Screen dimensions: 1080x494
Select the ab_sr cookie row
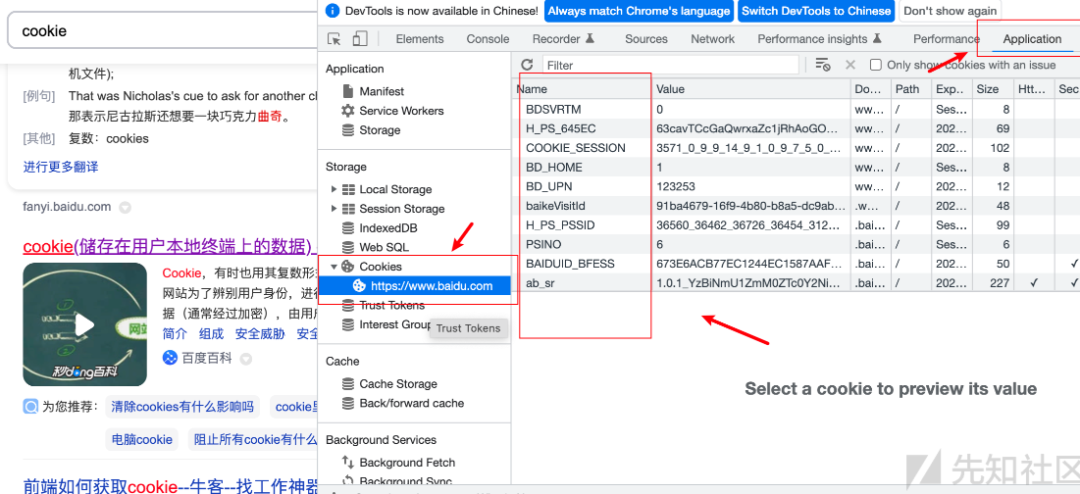796,282
